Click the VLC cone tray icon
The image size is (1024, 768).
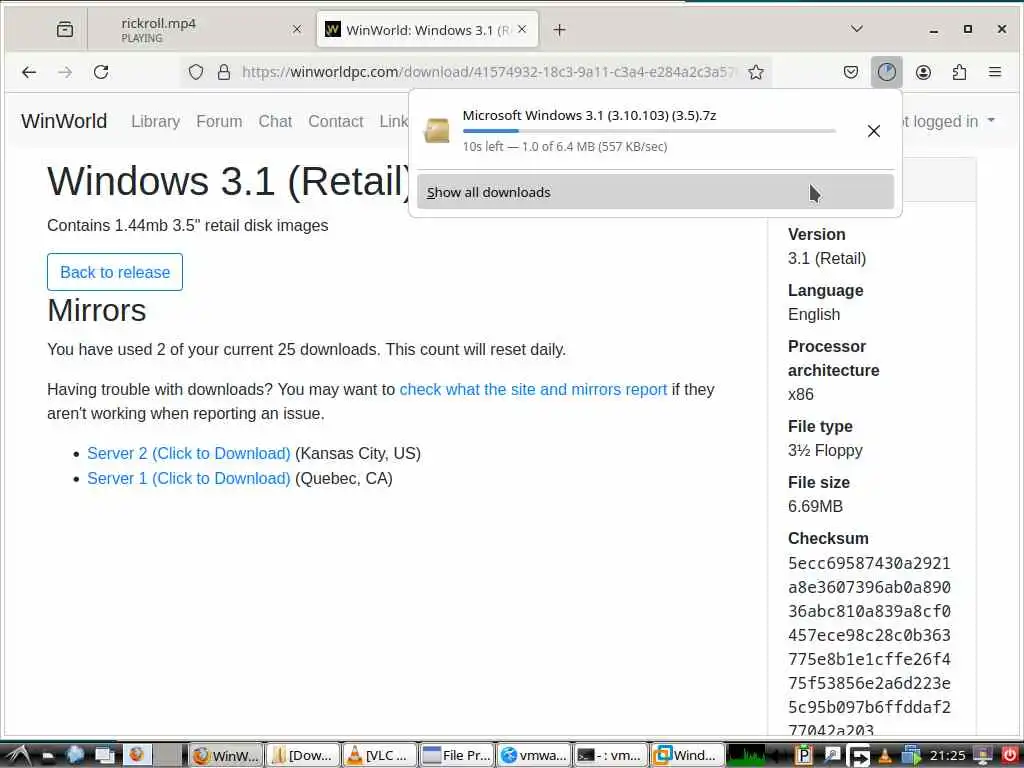pyautogui.click(x=884, y=756)
